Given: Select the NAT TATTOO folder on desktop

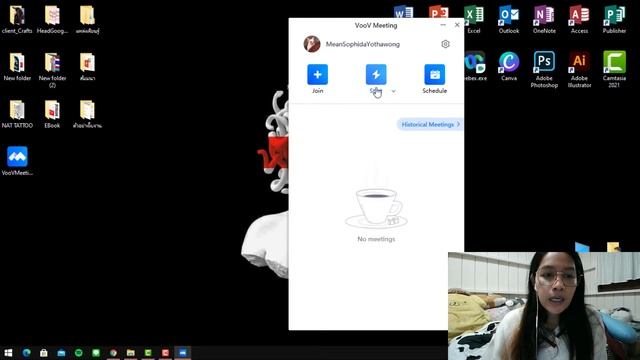Looking at the screenshot, I should [17, 114].
